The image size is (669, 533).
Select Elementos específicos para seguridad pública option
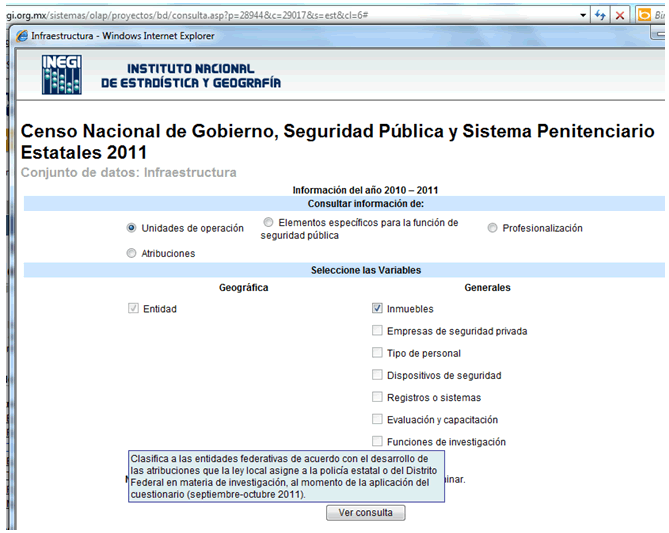click(268, 222)
